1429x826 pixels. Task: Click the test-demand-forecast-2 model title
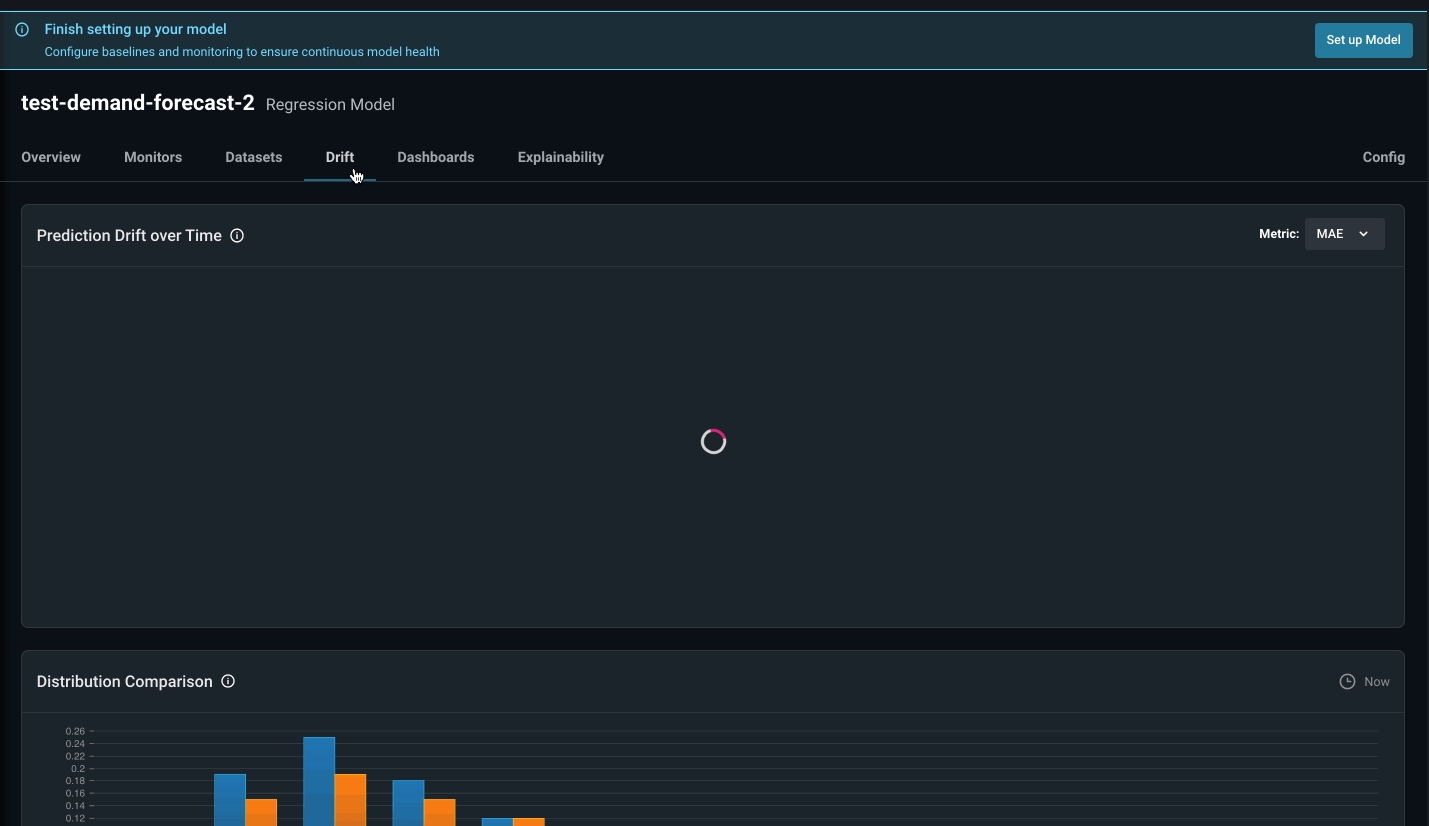click(138, 103)
